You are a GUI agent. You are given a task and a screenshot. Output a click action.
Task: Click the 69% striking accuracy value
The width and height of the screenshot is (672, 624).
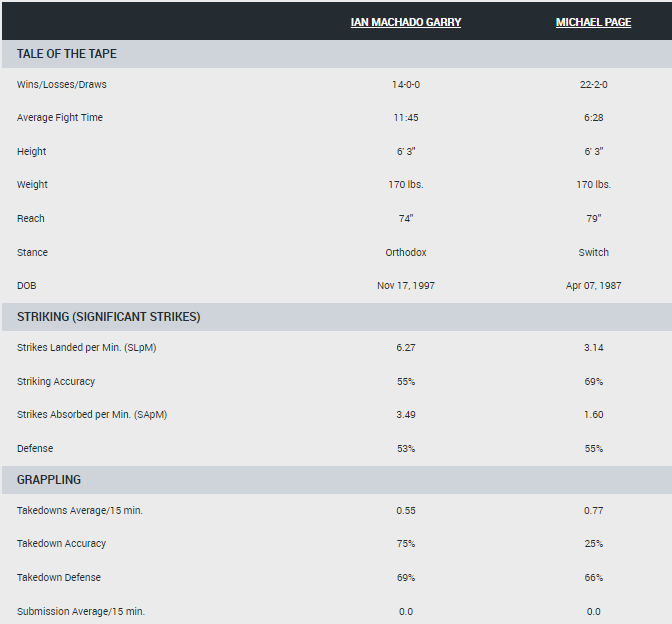(x=593, y=382)
